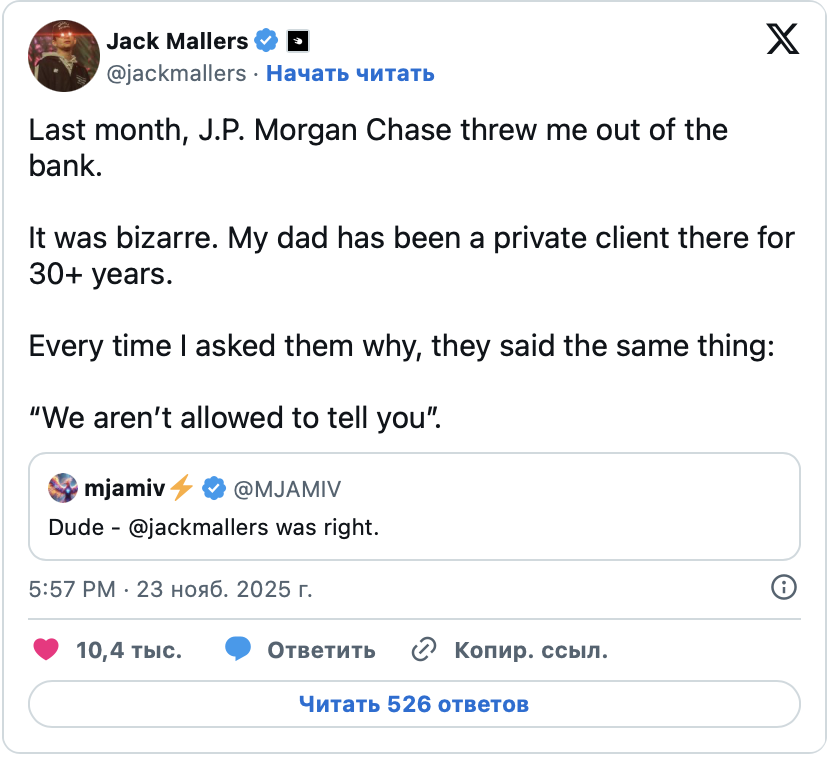The width and height of the screenshot is (830, 760).
Task: Click Jack Mallers profile avatar
Action: click(x=63, y=53)
